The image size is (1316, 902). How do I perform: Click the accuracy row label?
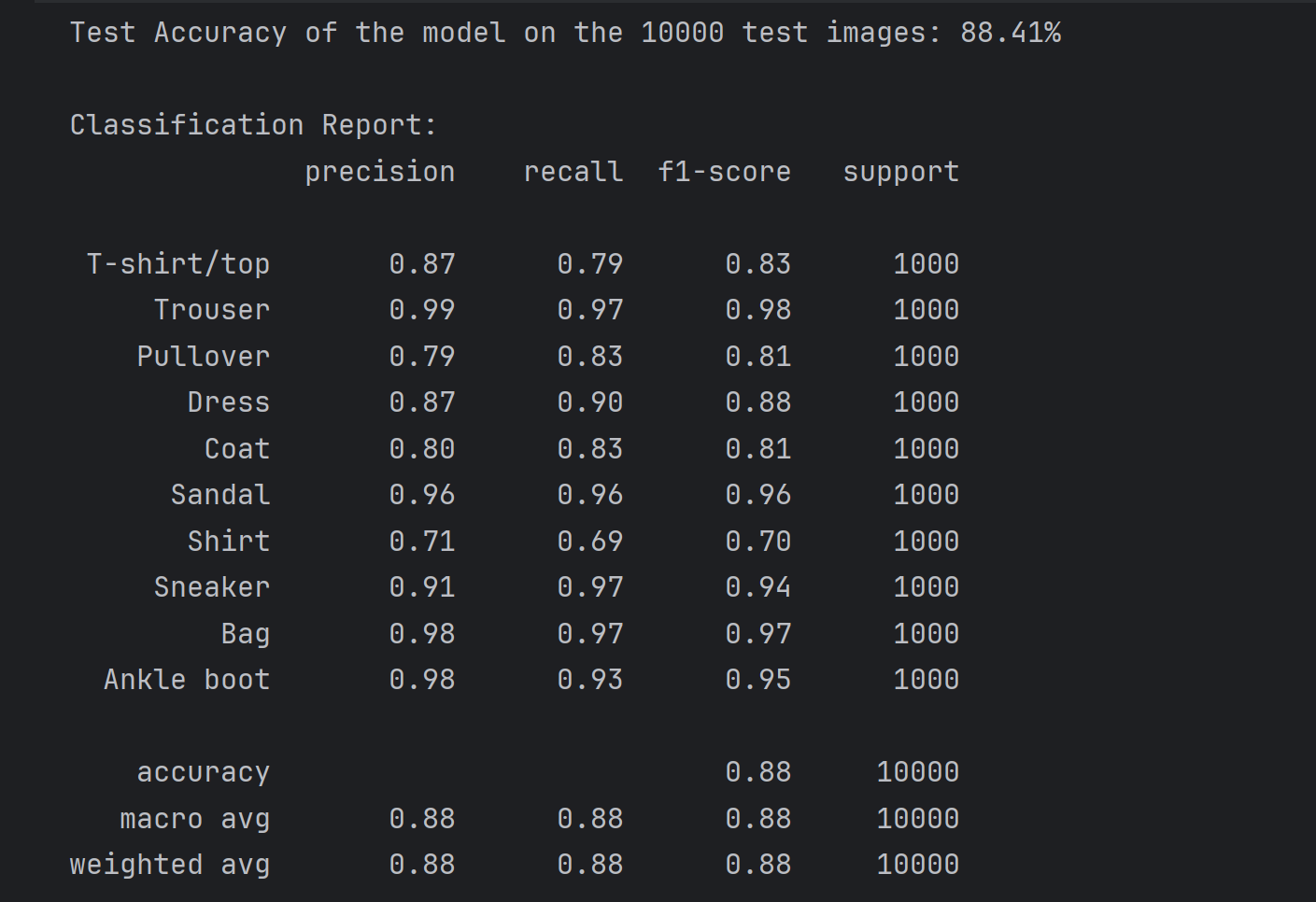[x=204, y=772]
